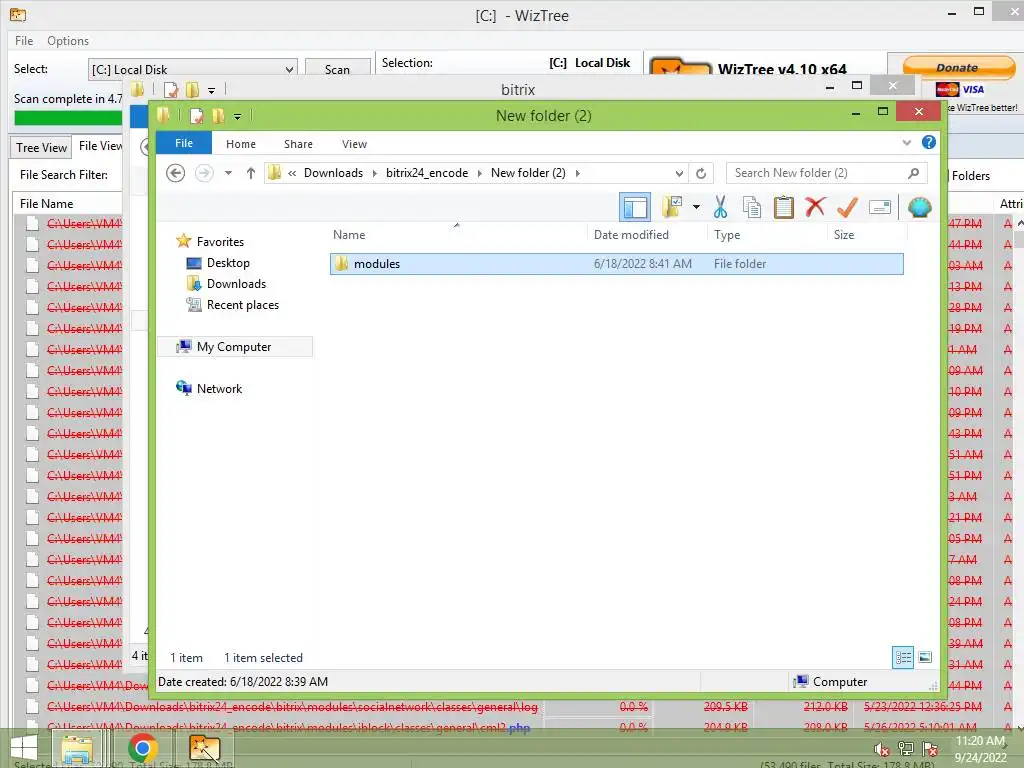The width and height of the screenshot is (1024, 768).
Task: Click the Donate button in WizTree
Action: [958, 67]
